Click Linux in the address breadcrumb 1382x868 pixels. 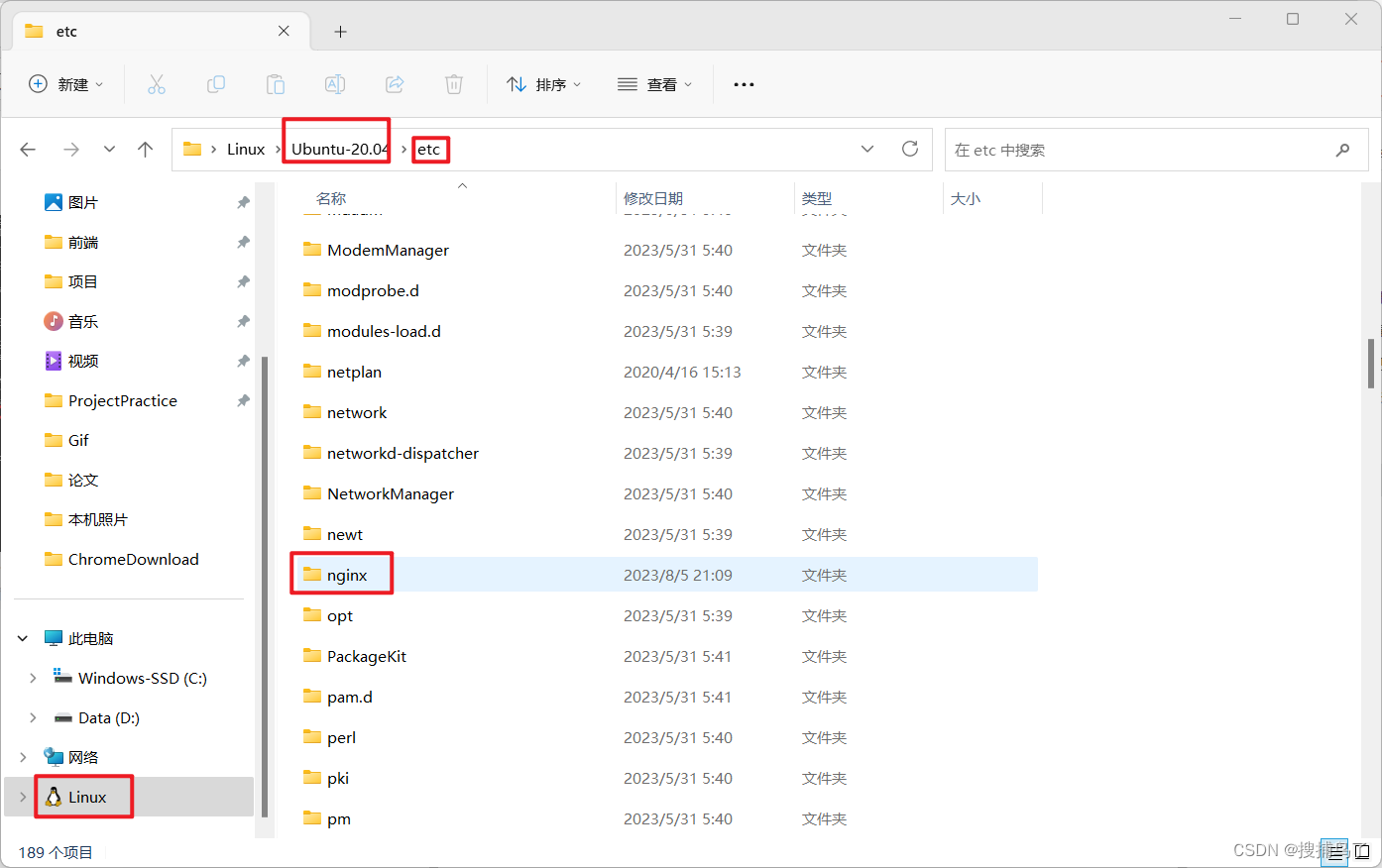pyautogui.click(x=246, y=150)
